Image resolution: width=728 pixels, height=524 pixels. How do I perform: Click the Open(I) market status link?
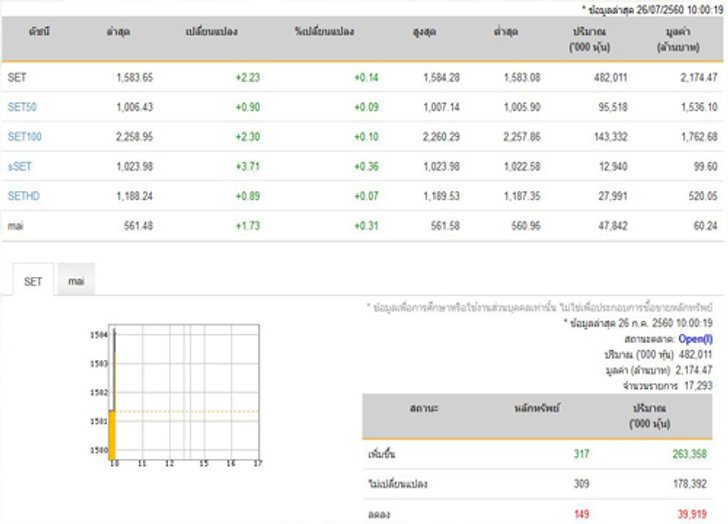coord(696,339)
